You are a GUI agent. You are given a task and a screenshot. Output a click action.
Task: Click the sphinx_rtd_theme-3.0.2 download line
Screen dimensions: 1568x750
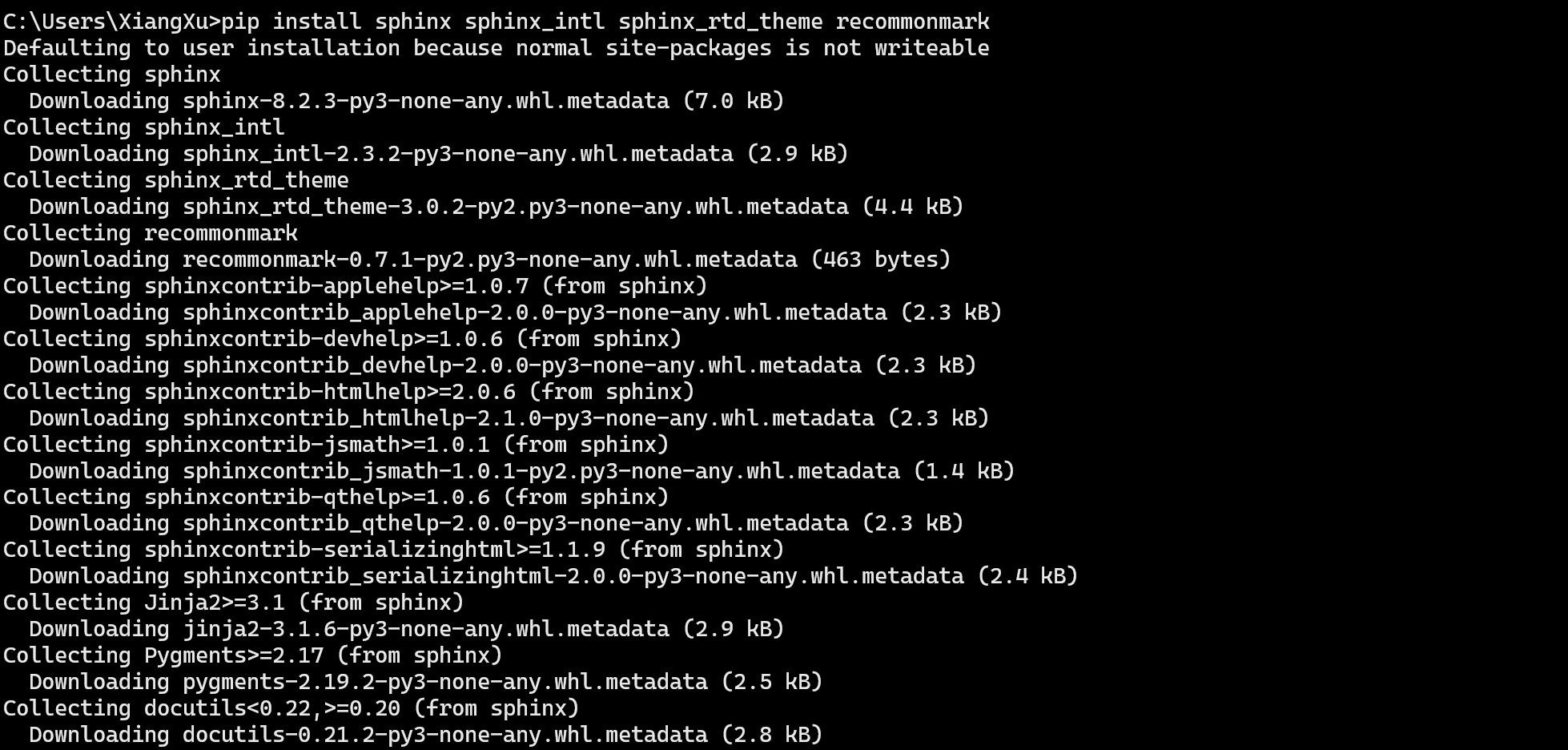click(496, 207)
